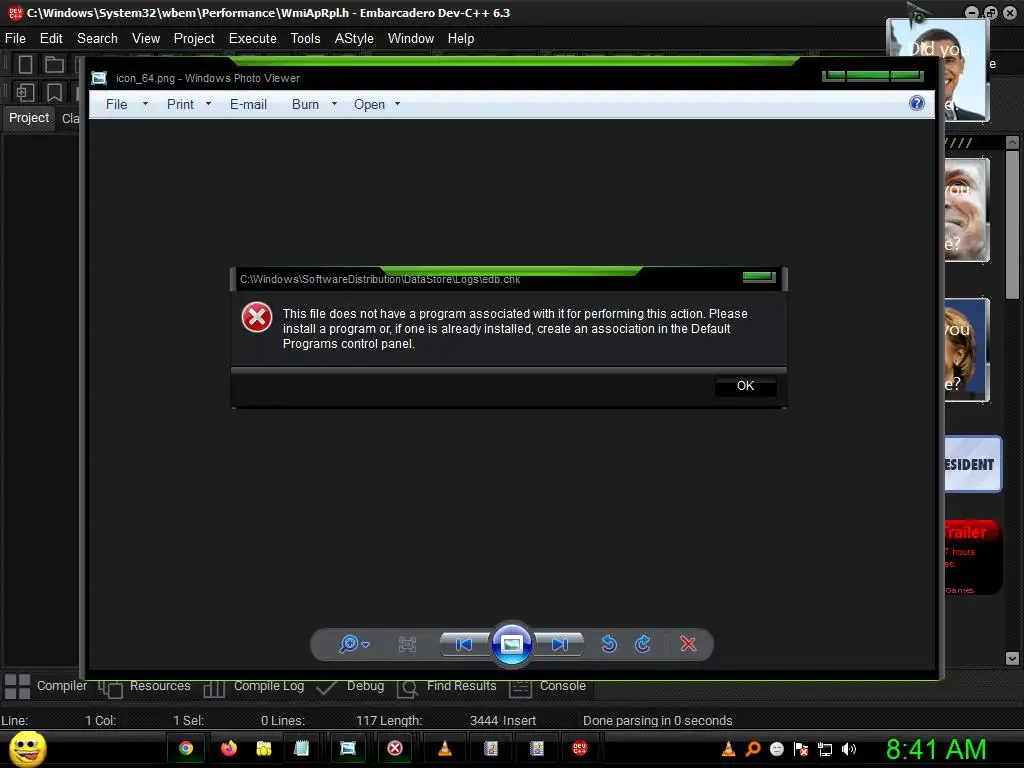Open the Edit menu in Dev-C++

coord(51,39)
